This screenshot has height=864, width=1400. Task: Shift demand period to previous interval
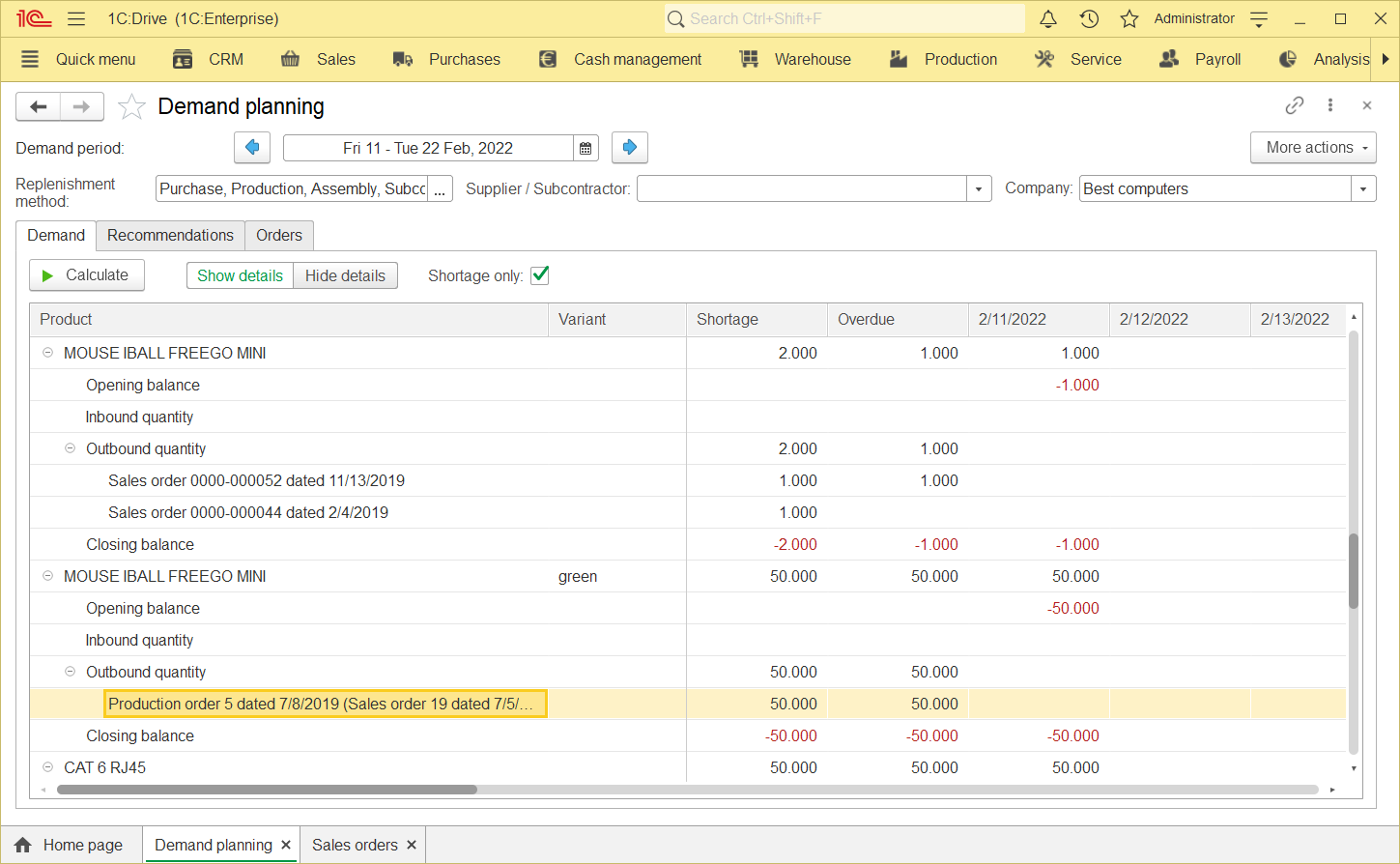tap(252, 148)
